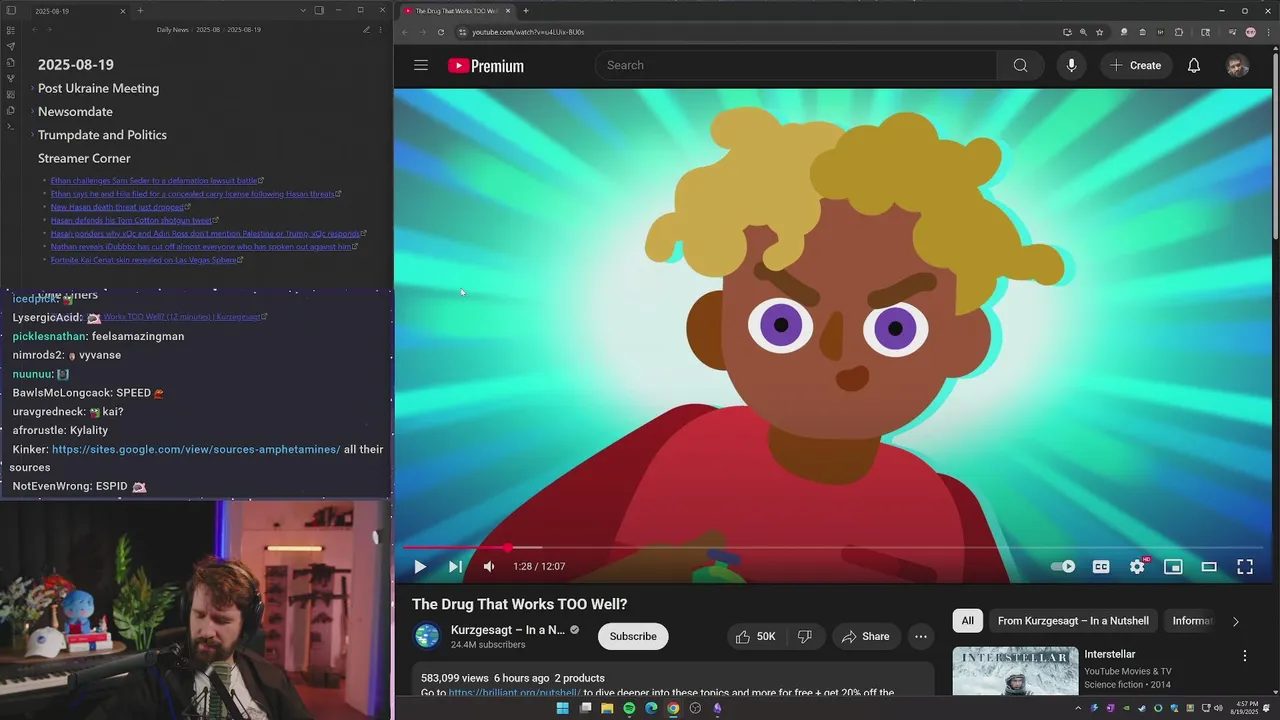
Task: Toggle Obsidian left sidebar
Action: (x=10, y=11)
